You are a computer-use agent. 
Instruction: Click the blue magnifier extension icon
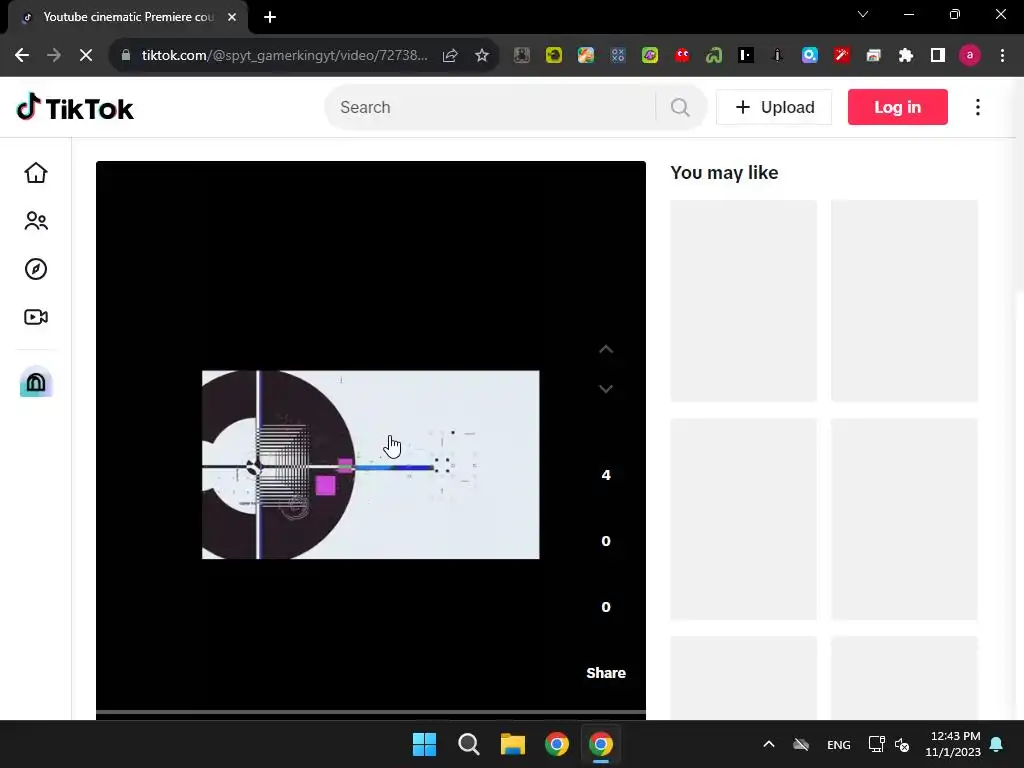[x=810, y=56]
